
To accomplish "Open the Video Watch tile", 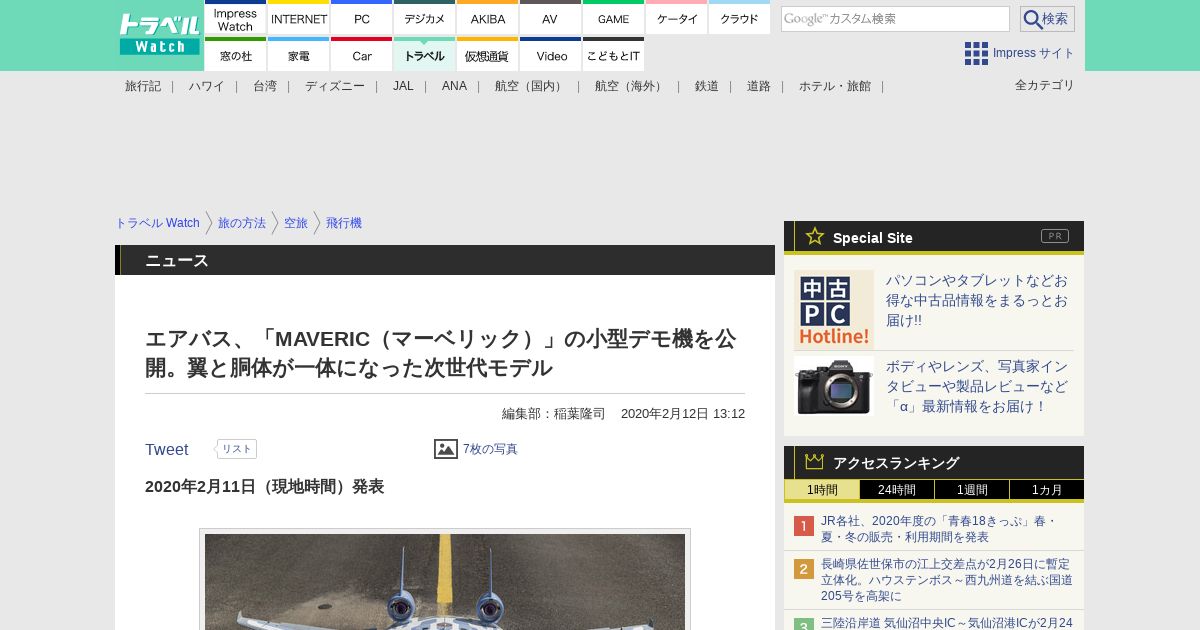I will pos(551,55).
